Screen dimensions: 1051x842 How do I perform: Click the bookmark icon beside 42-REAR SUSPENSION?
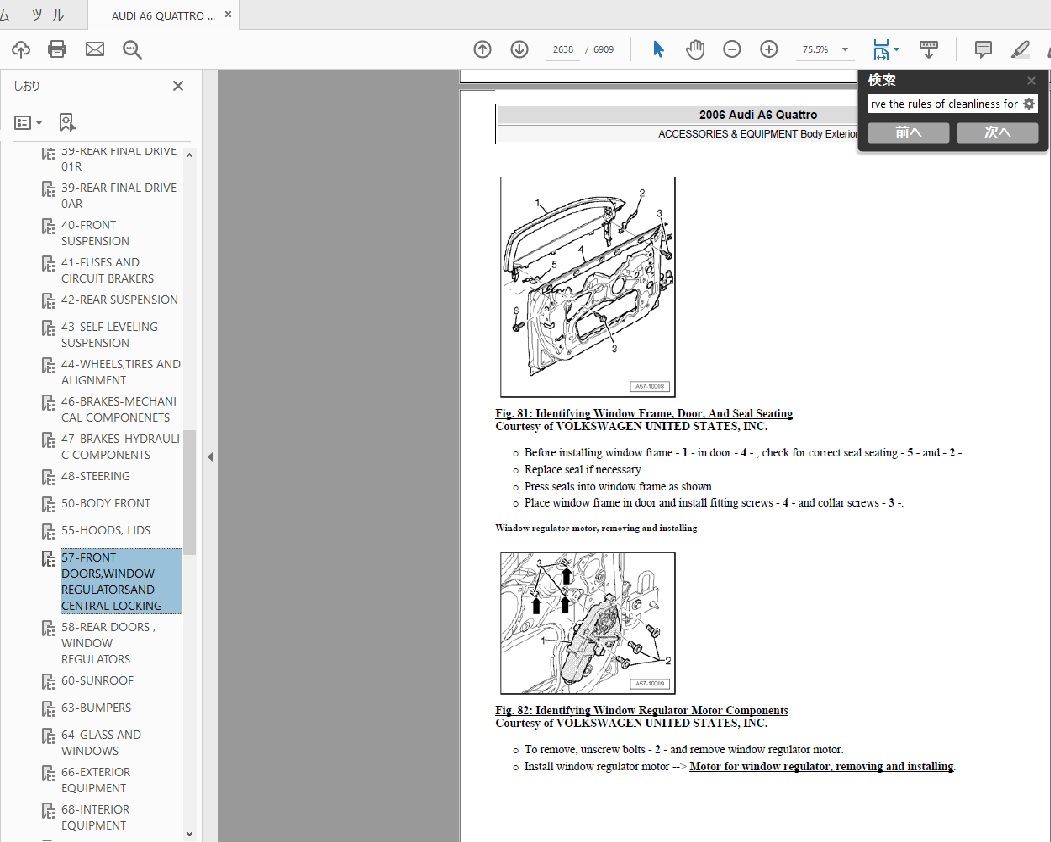[48, 301]
